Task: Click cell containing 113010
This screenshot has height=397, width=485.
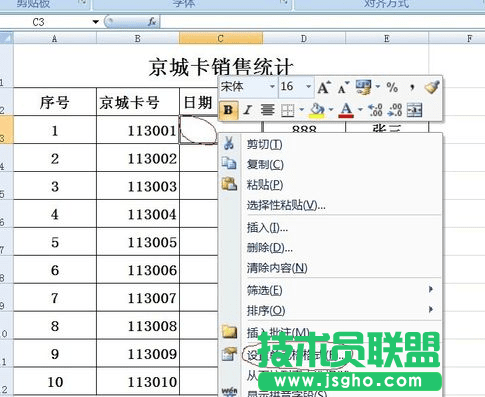Action: tap(138, 382)
